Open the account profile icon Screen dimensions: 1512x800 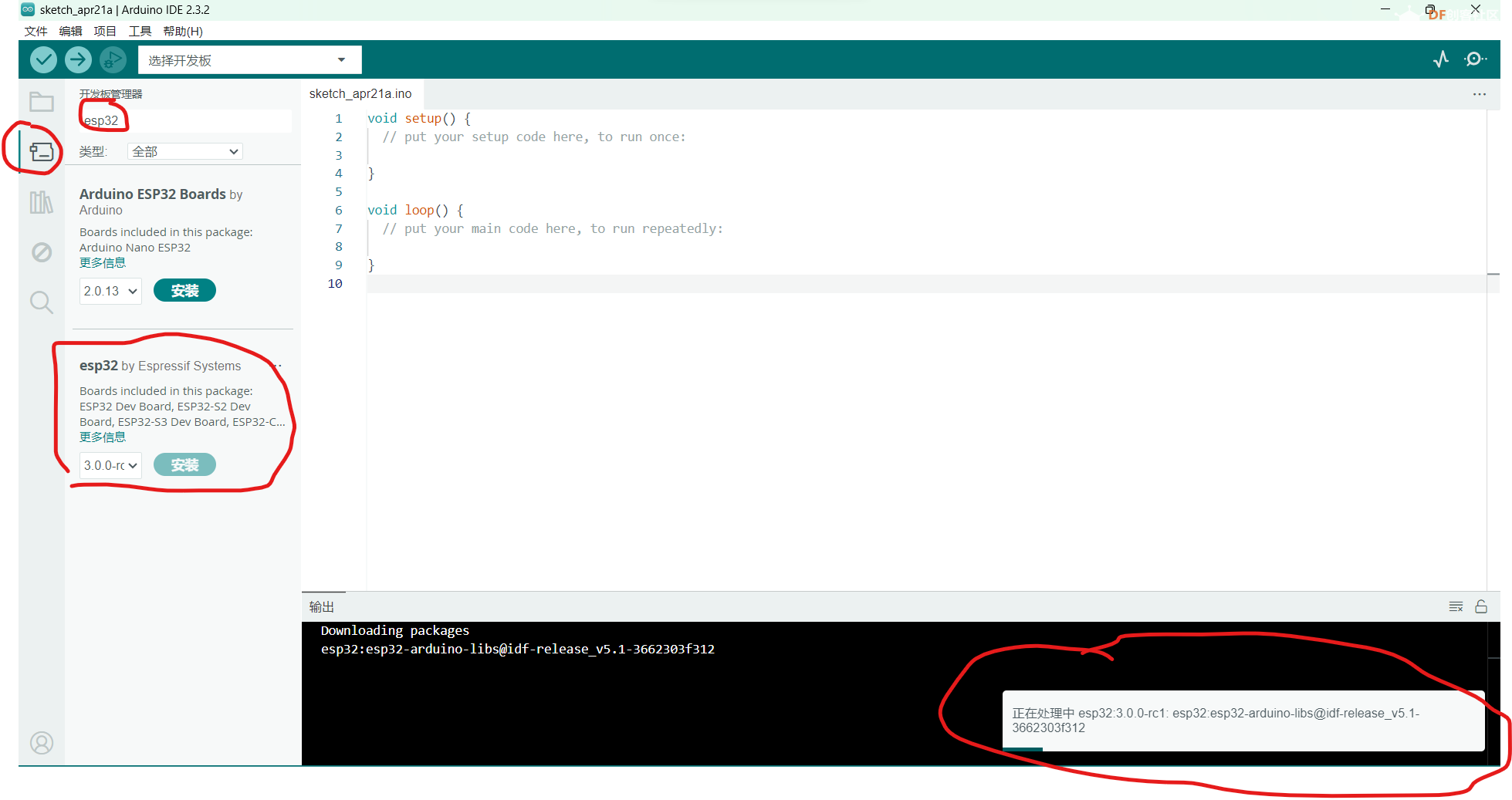42,743
